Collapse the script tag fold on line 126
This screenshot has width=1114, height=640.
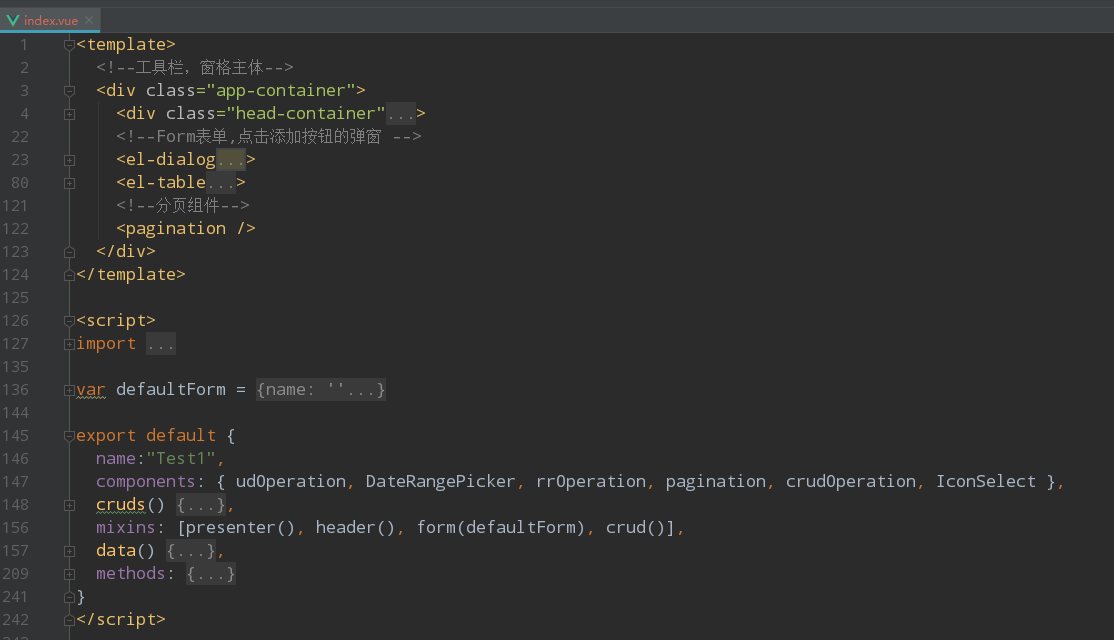[x=69, y=321]
